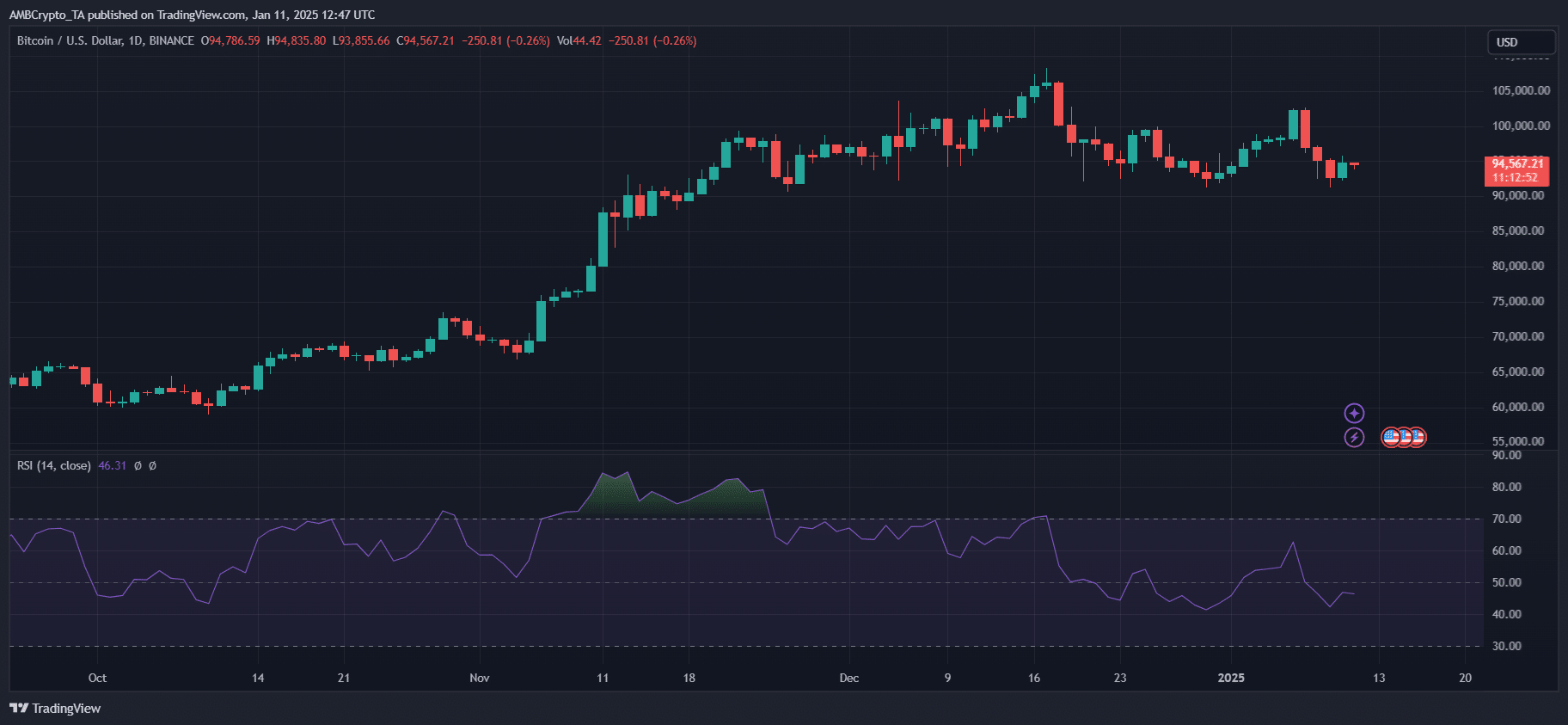
Task: Click the 65,000.00 price axis label
Action: point(1518,372)
